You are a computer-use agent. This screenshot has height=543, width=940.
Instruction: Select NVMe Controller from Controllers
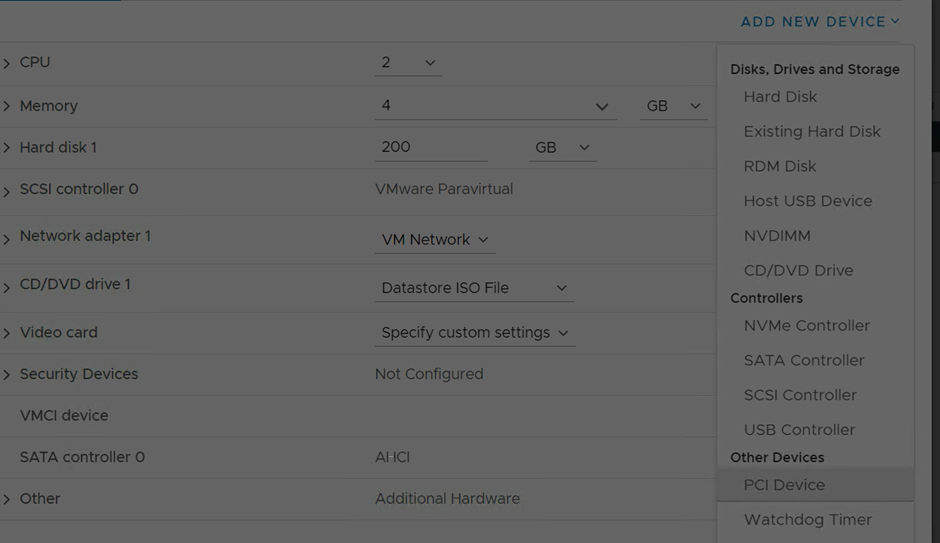(807, 326)
